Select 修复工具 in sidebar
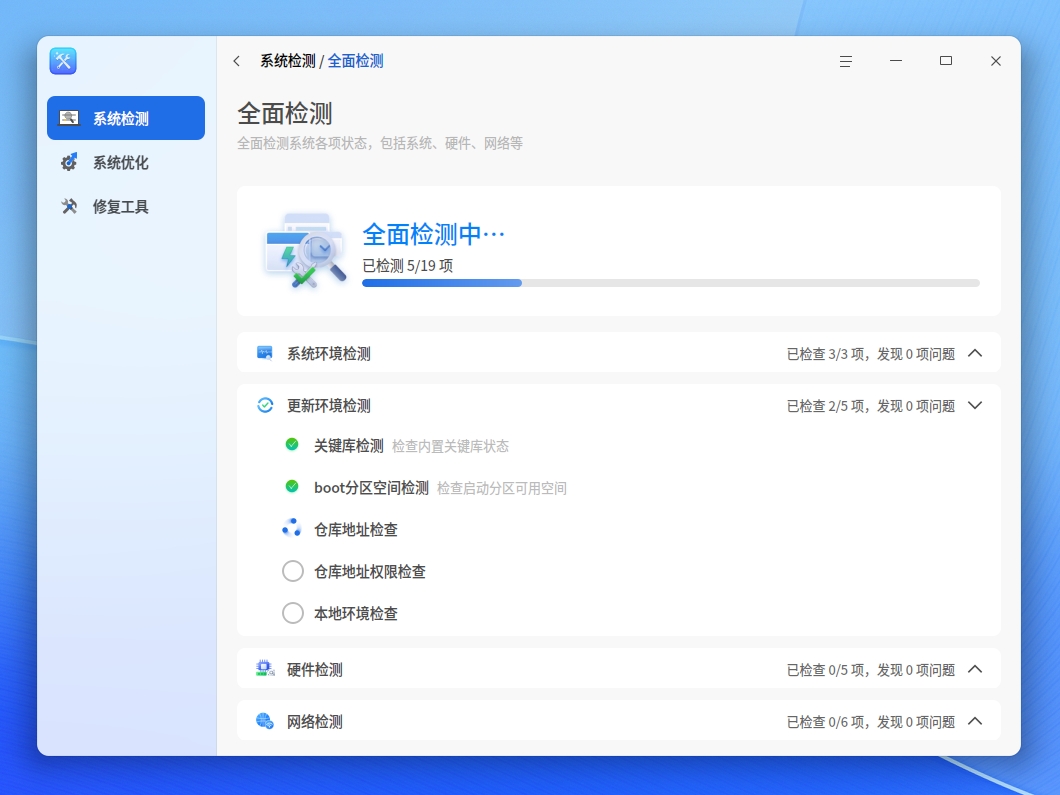This screenshot has height=795, width=1060. tap(126, 206)
